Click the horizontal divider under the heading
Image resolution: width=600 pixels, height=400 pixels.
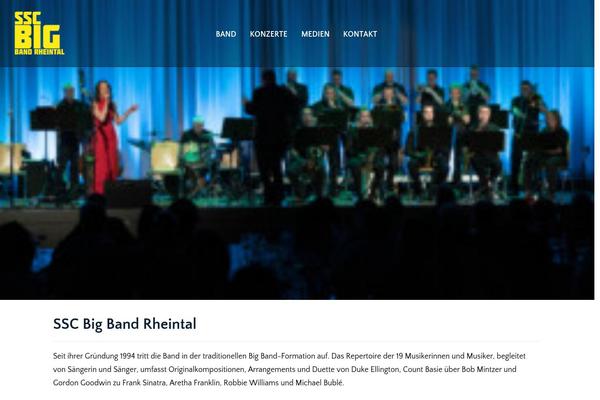click(x=296, y=341)
